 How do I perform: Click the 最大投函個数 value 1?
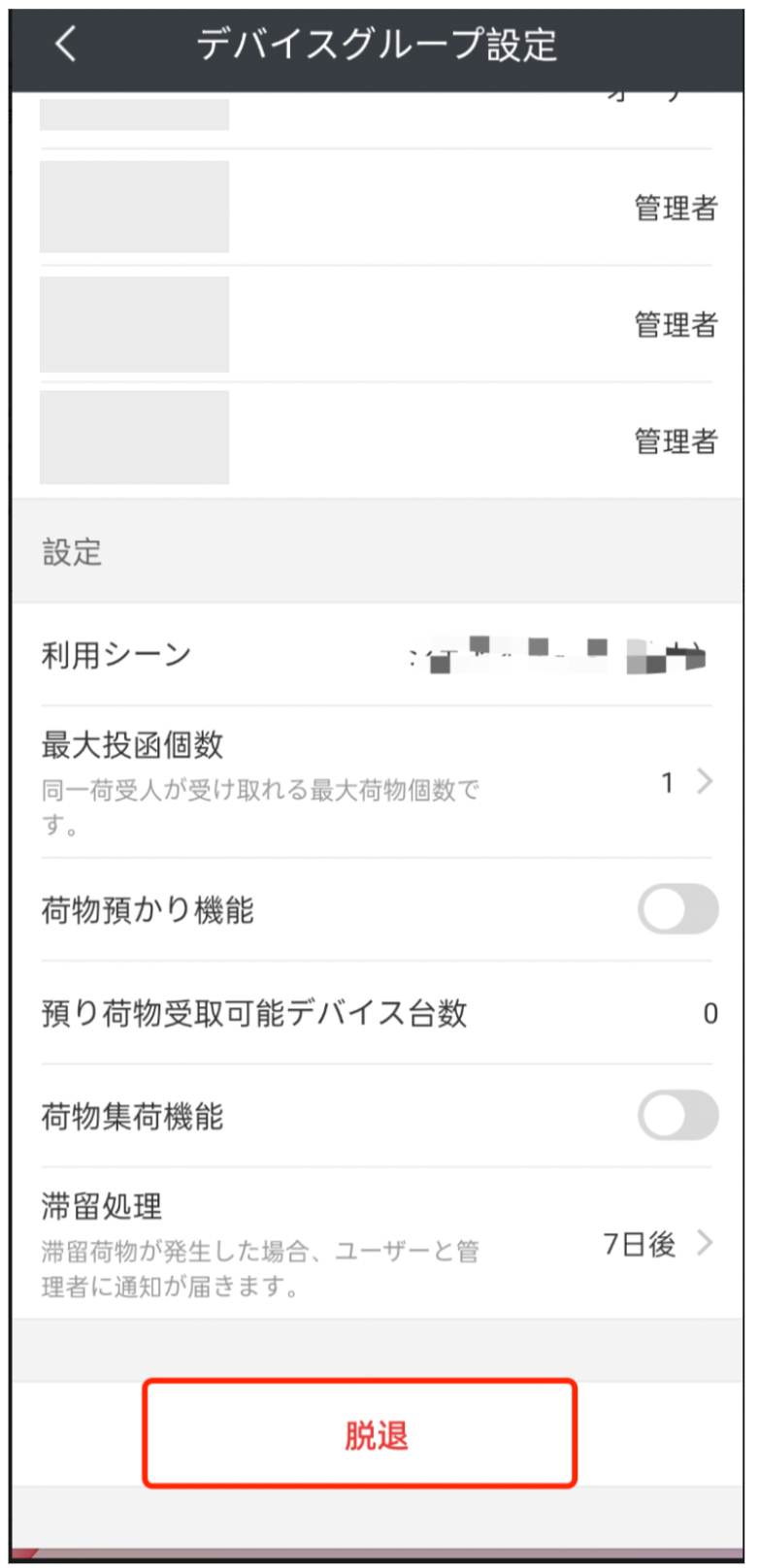pyautogui.click(x=667, y=782)
